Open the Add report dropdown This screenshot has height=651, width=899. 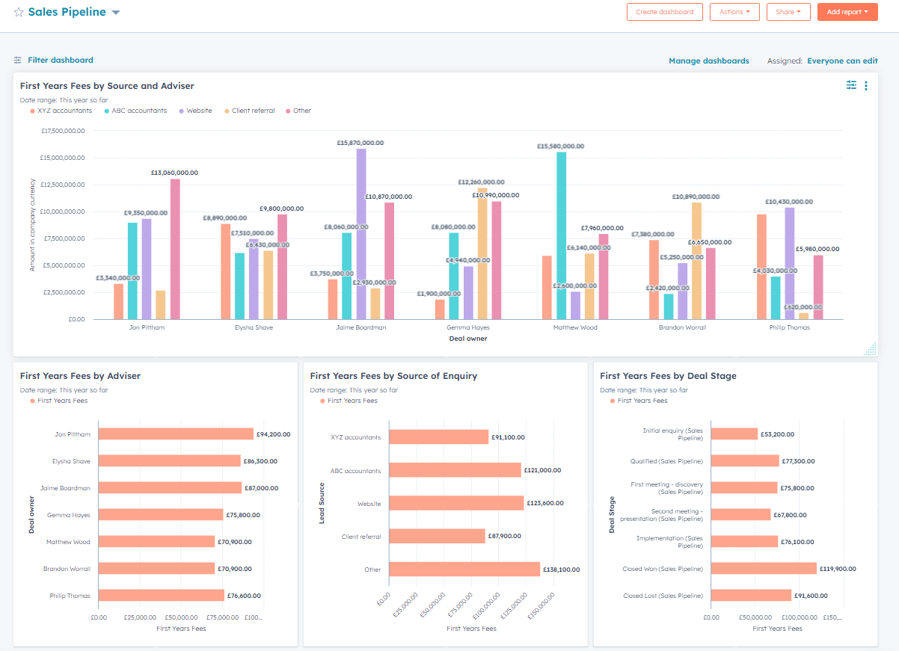coord(847,12)
